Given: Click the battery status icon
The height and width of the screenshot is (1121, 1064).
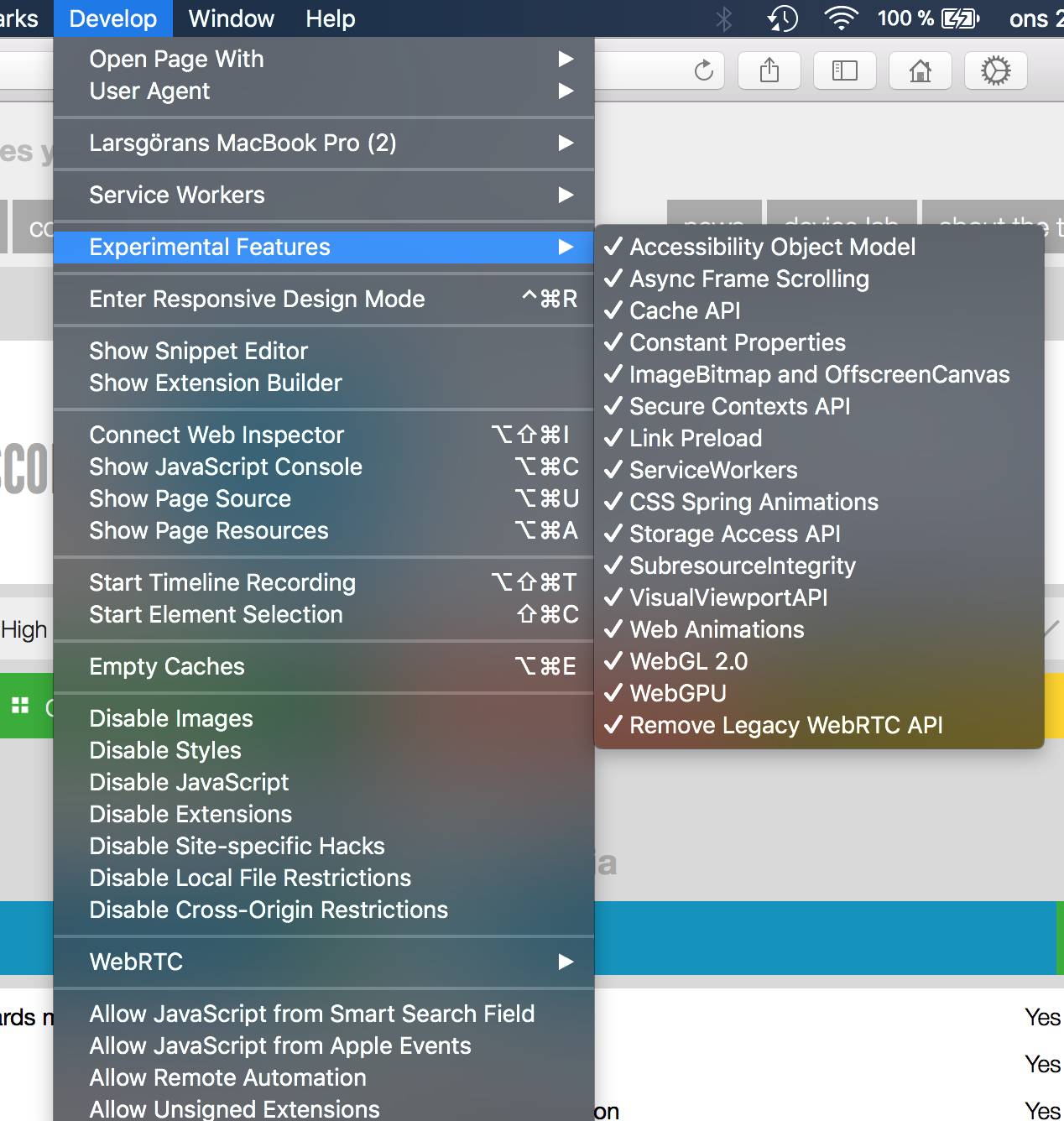Looking at the screenshot, I should (961, 18).
